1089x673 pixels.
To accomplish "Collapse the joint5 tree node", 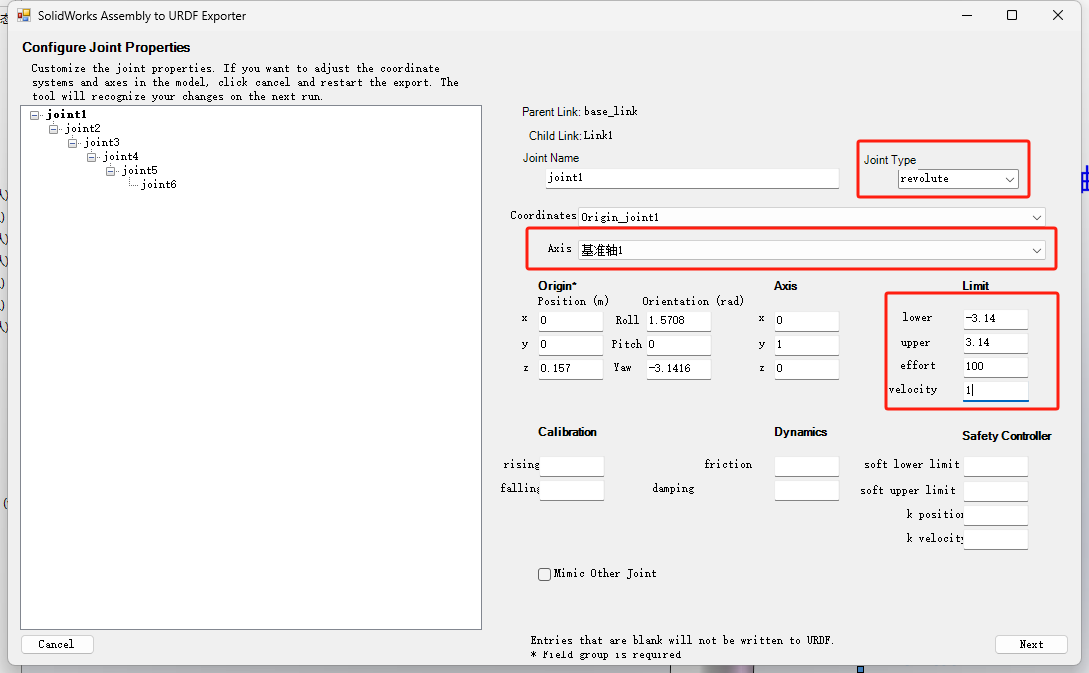I will click(110, 171).
